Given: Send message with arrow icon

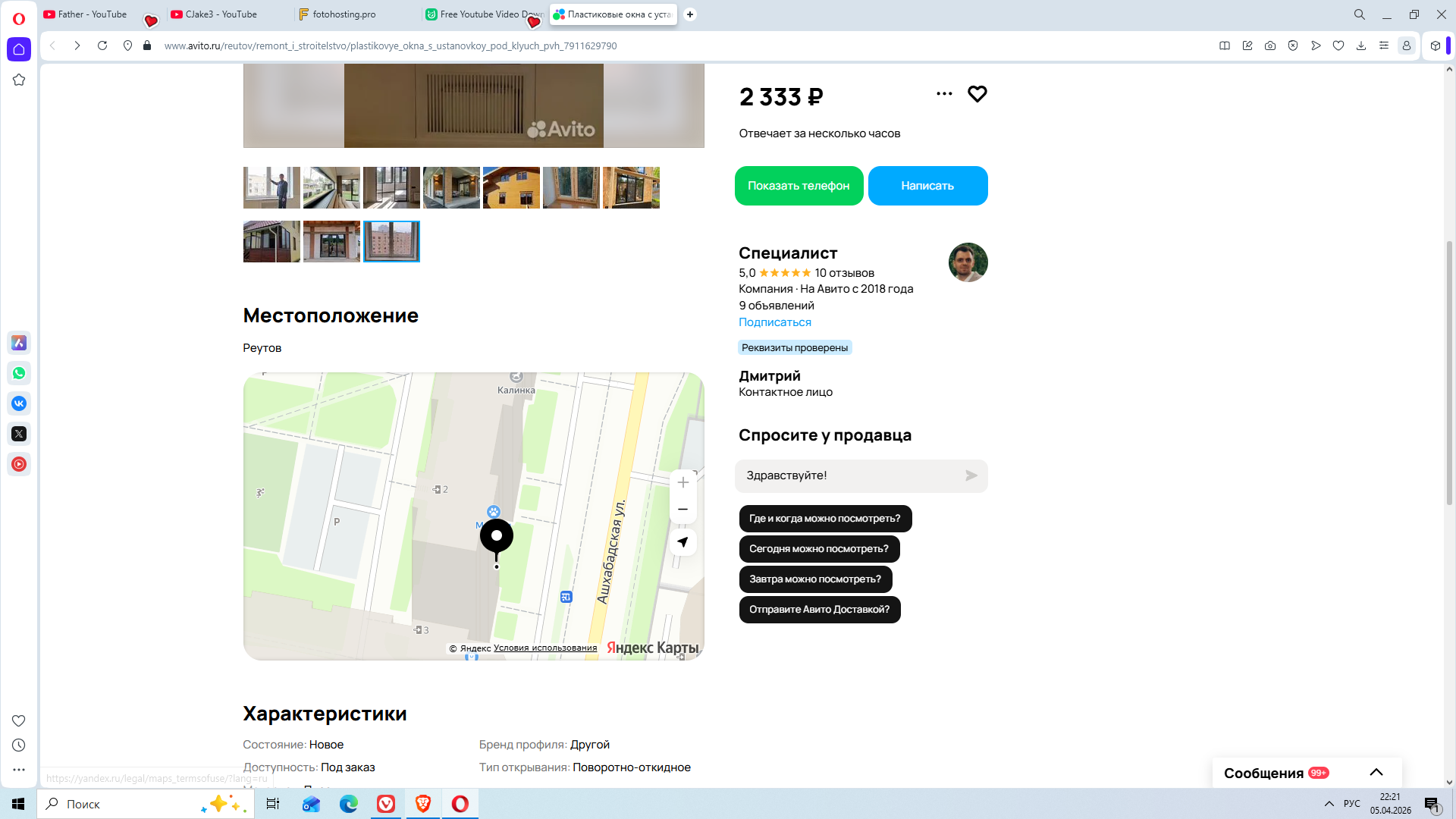Looking at the screenshot, I should coord(971,475).
